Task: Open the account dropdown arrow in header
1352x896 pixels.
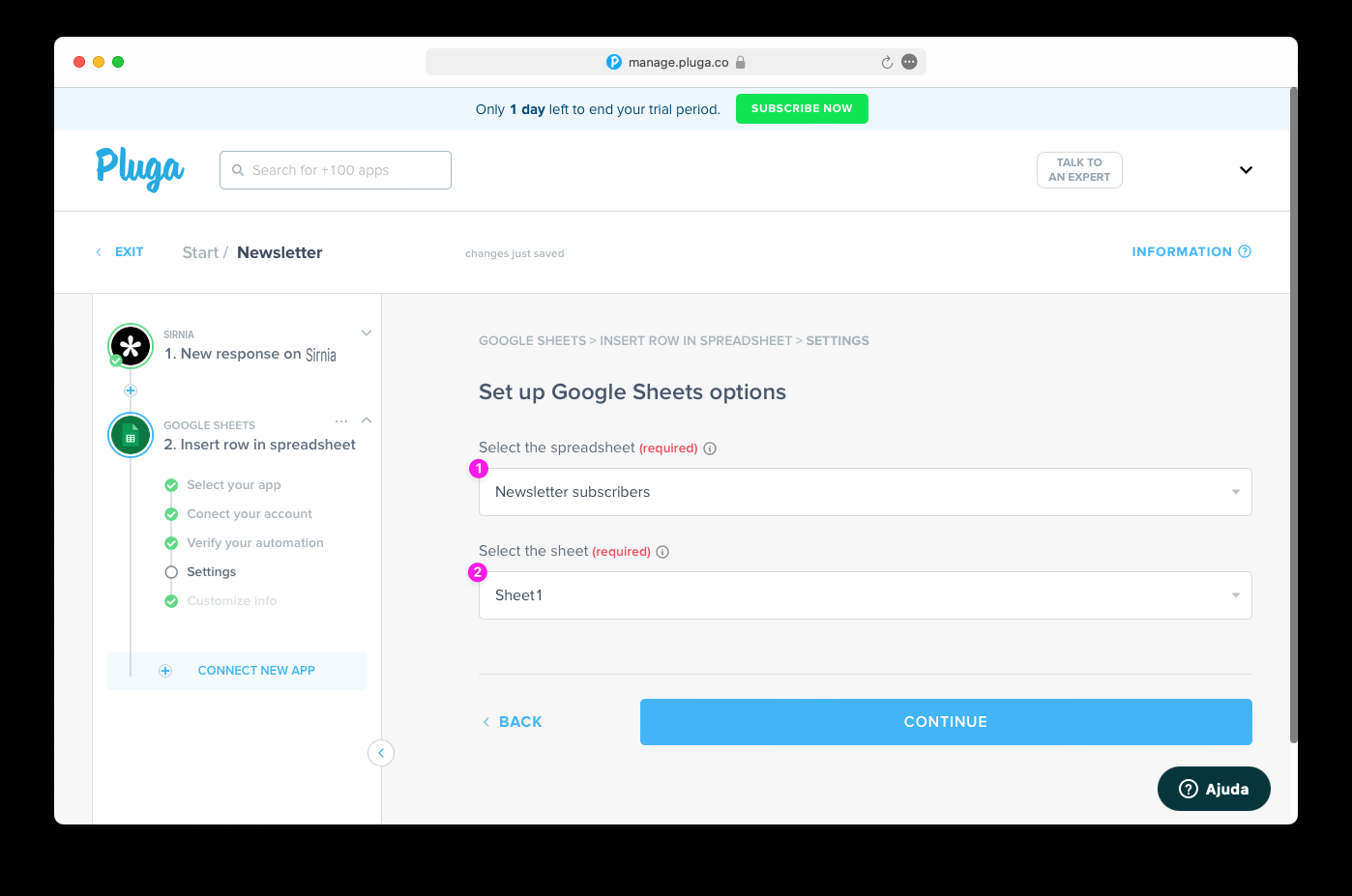Action: [x=1246, y=170]
